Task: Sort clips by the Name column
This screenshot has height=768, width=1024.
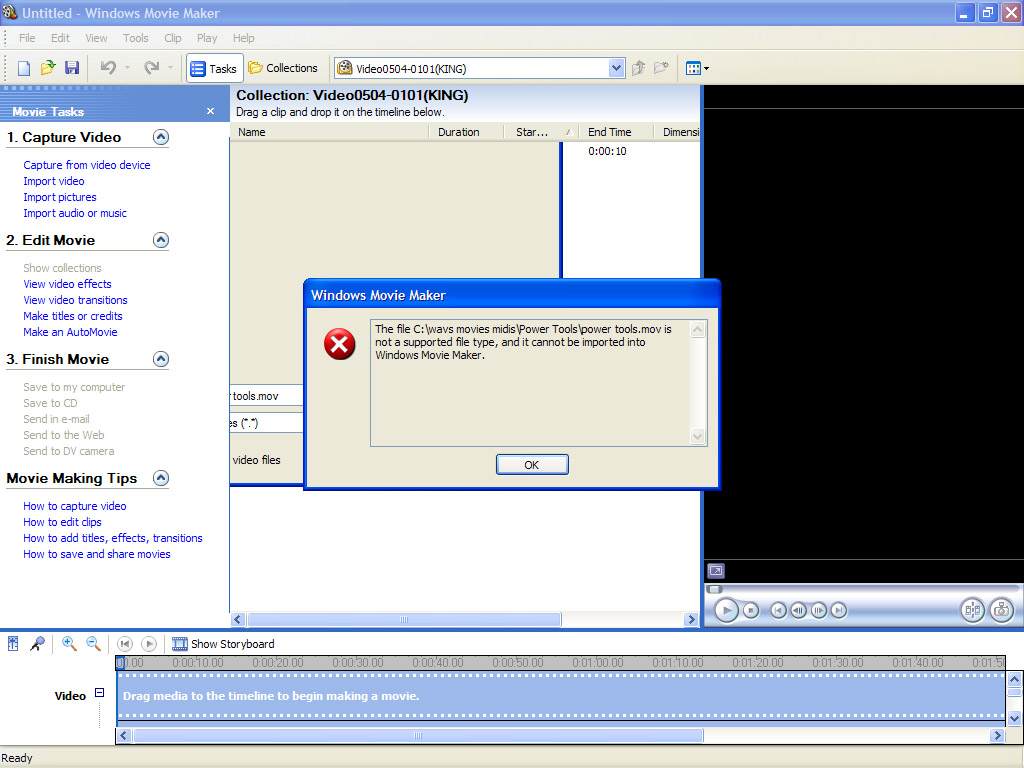Action: click(329, 132)
